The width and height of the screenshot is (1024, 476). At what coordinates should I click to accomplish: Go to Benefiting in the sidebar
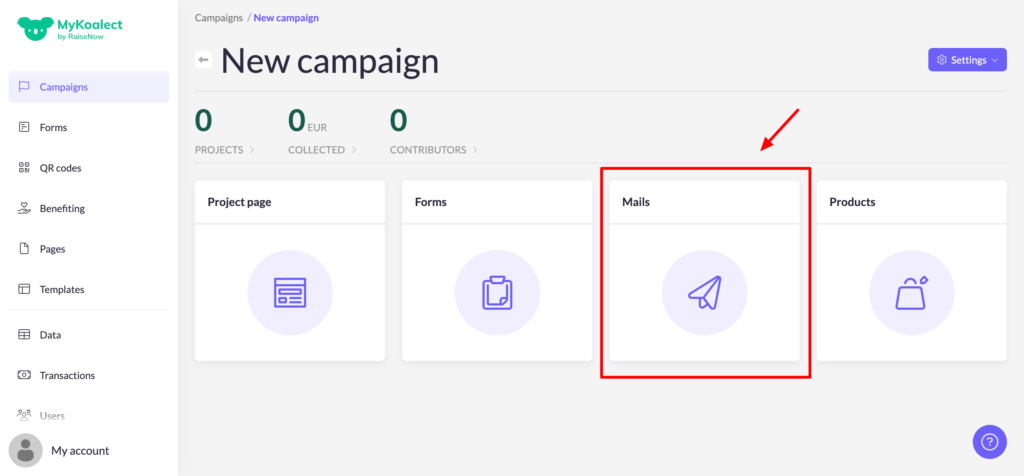pyautogui.click(x=62, y=208)
